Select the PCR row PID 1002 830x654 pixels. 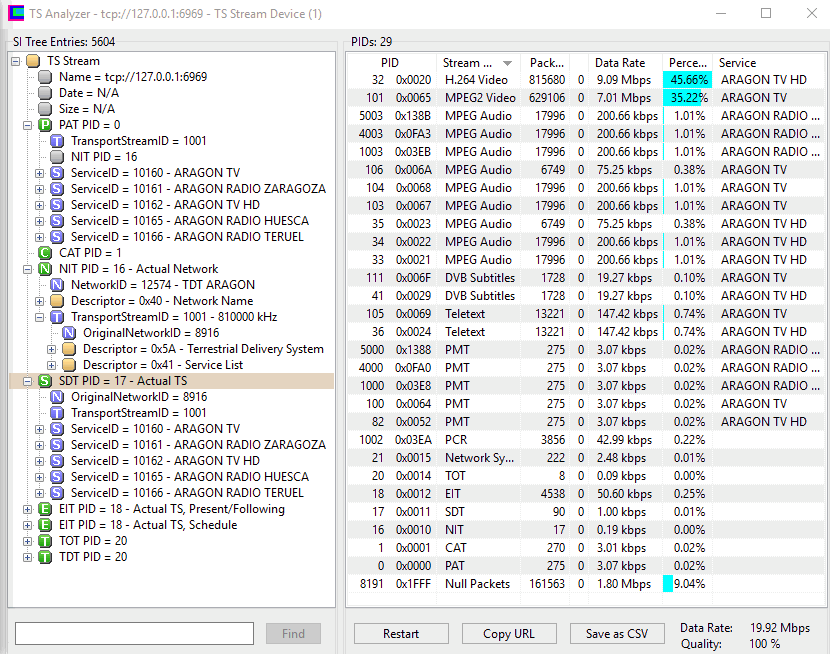point(585,440)
